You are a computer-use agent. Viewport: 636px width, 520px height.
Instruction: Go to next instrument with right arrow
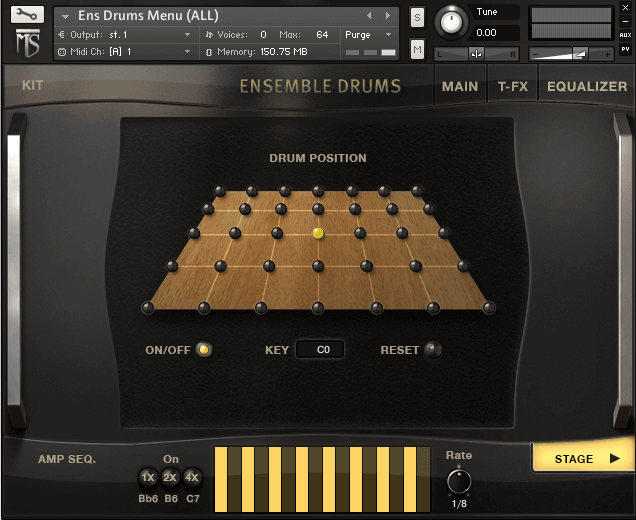[x=388, y=16]
